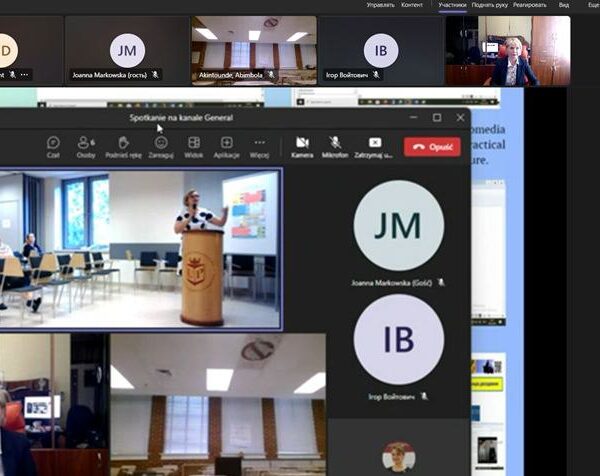Select the Контент top bar item
The height and width of the screenshot is (476, 600).
pyautogui.click(x=412, y=5)
